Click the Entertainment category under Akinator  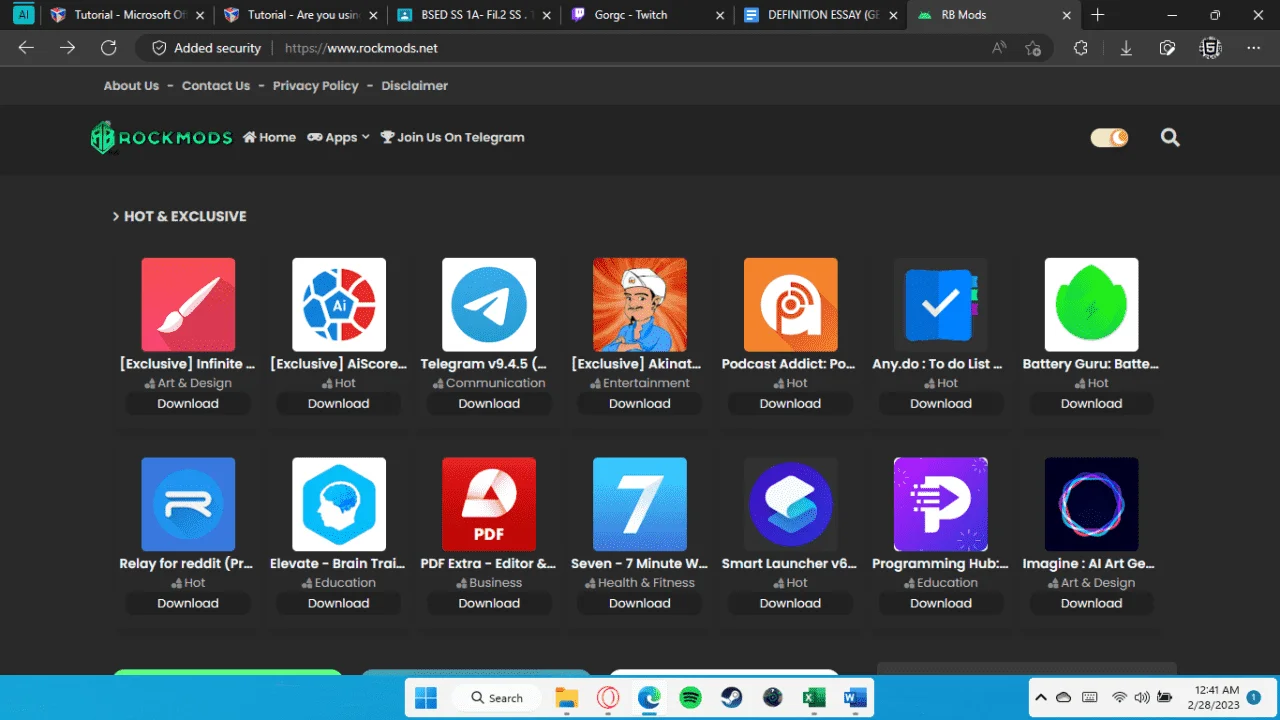(x=640, y=383)
